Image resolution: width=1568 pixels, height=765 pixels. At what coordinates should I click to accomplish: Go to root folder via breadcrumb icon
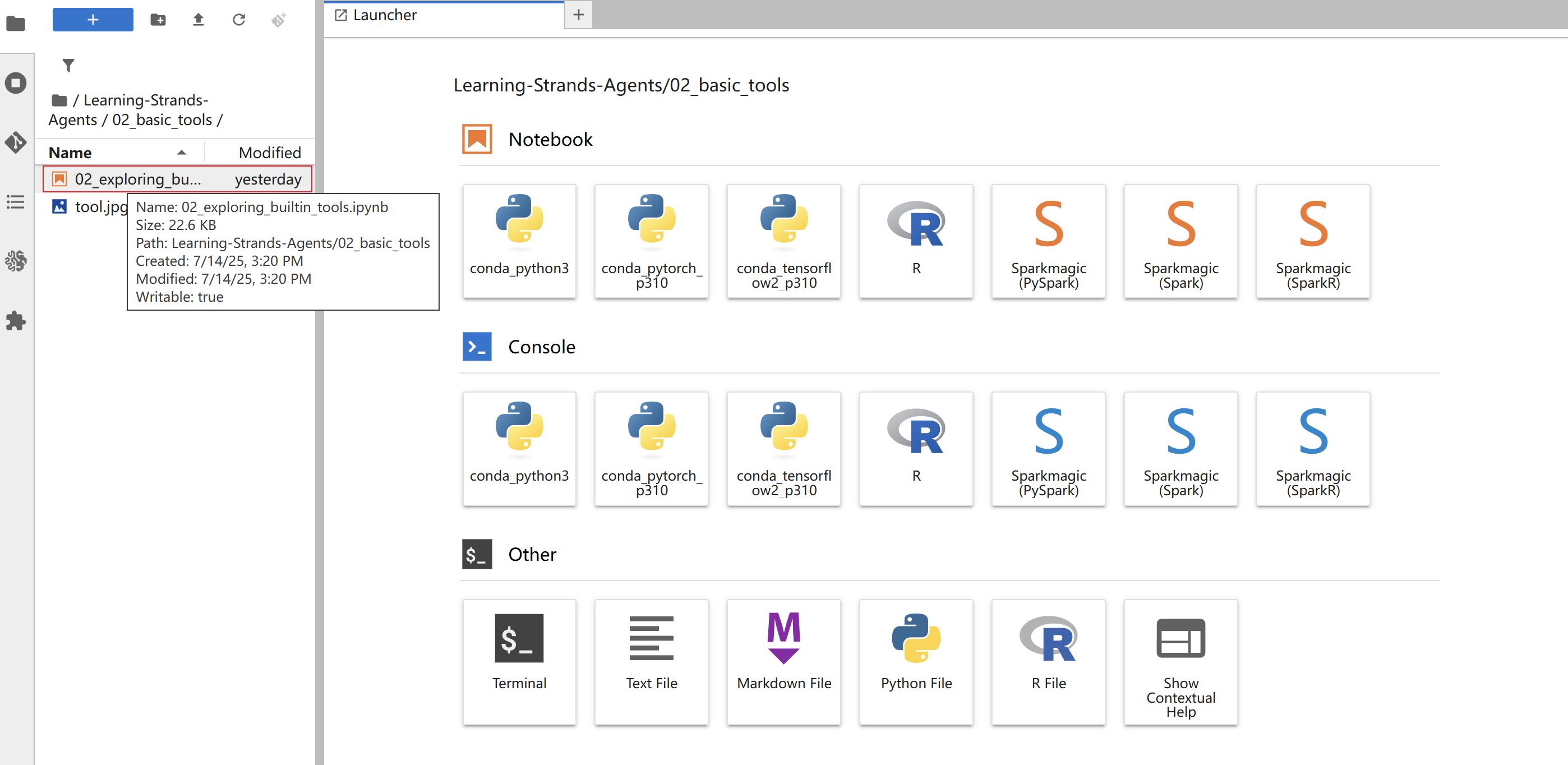click(x=59, y=100)
